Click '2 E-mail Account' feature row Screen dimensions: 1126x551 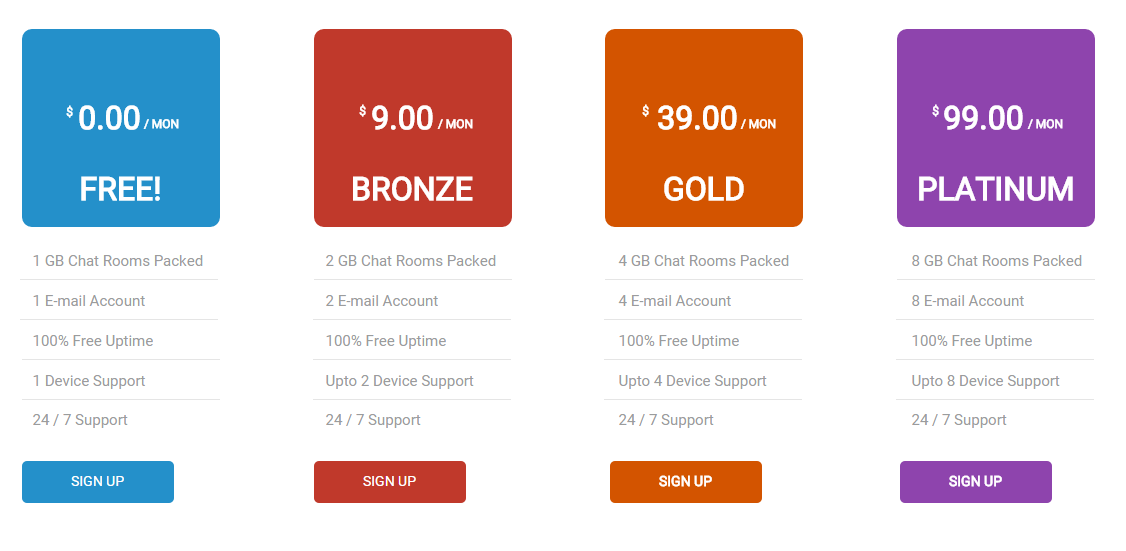412,300
